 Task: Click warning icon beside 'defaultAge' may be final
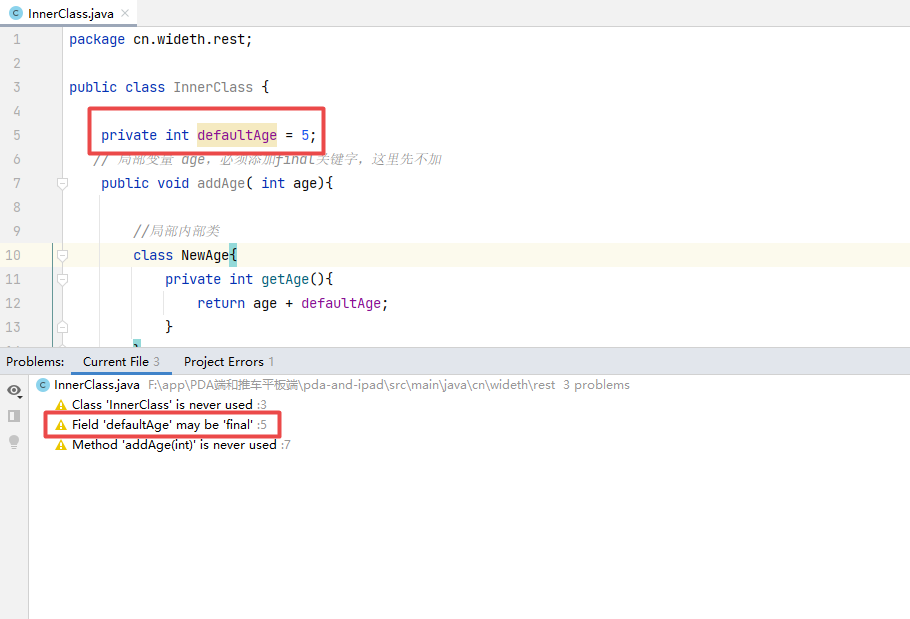[x=61, y=425]
